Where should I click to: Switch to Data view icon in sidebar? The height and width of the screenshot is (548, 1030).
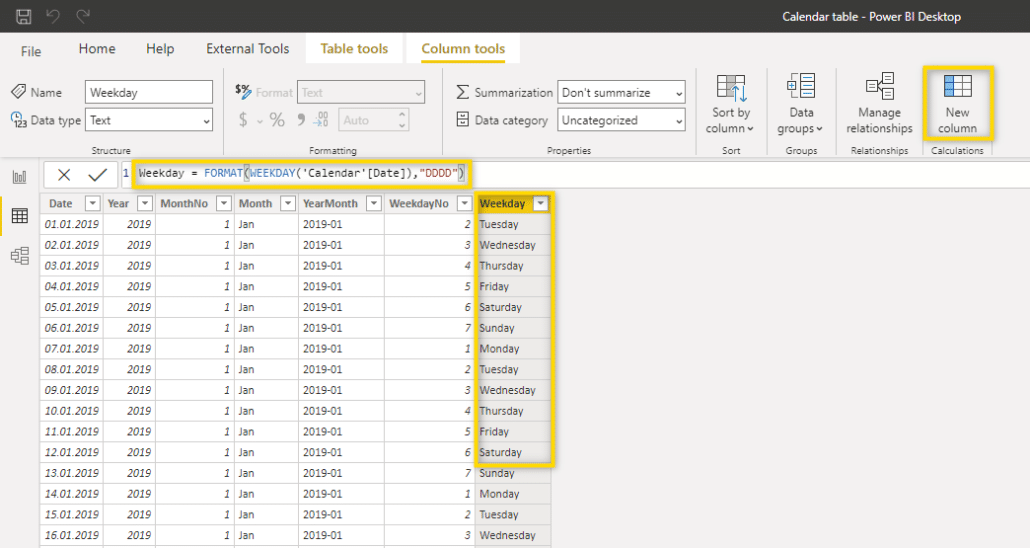[x=19, y=216]
